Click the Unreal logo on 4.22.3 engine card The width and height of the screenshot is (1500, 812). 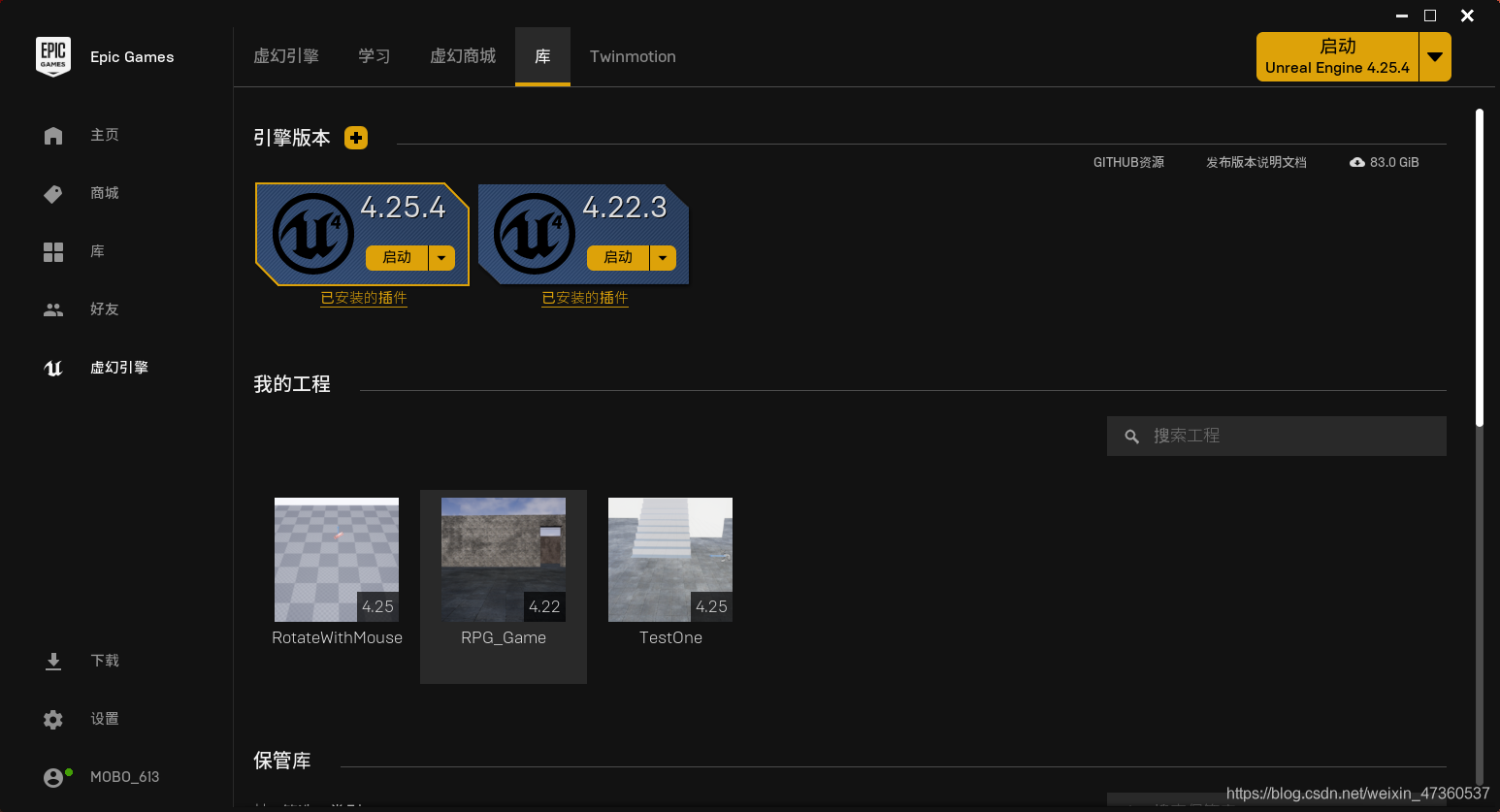(x=535, y=234)
